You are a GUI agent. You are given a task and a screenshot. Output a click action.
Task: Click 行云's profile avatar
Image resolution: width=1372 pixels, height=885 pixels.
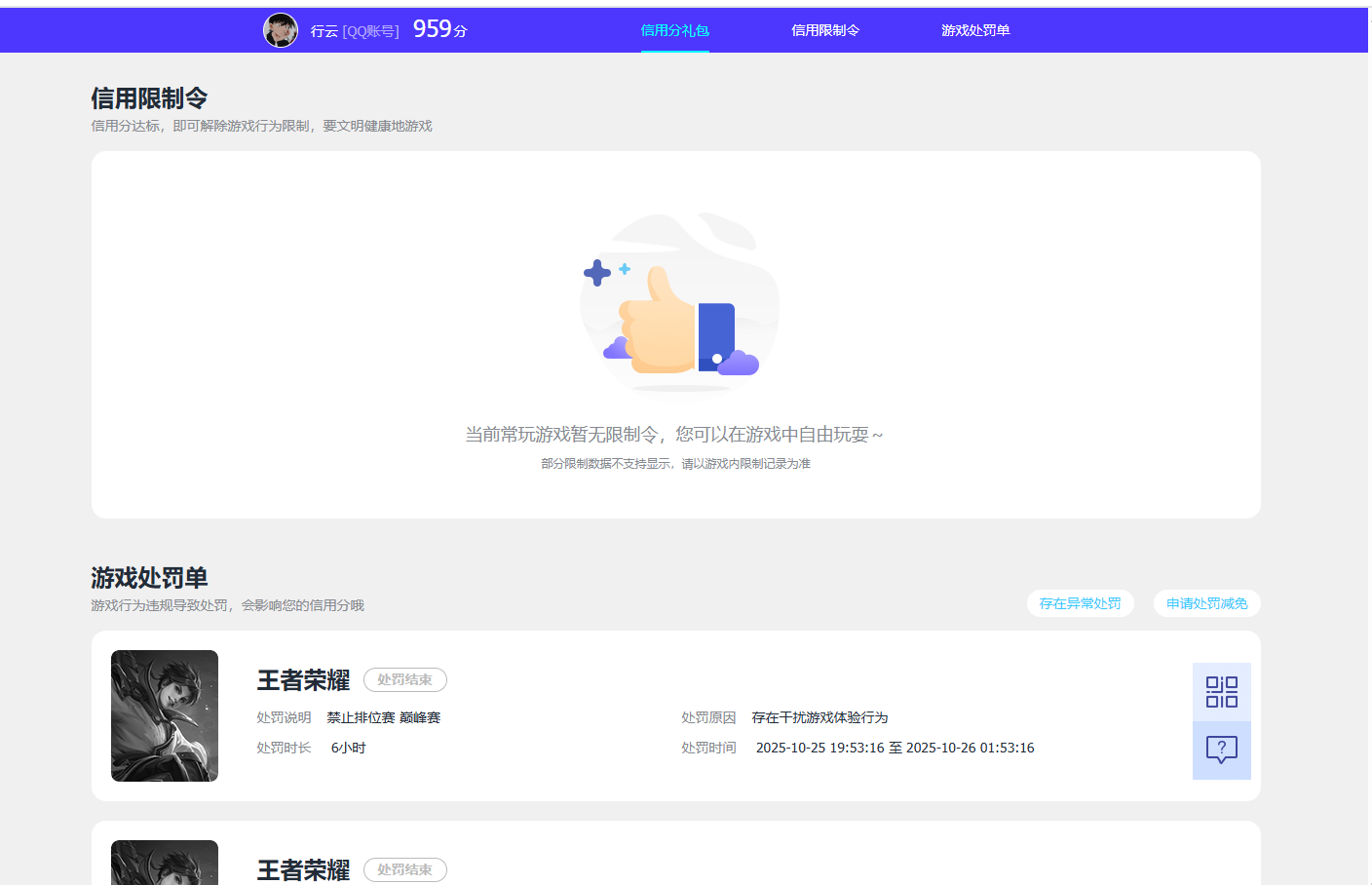tap(281, 30)
